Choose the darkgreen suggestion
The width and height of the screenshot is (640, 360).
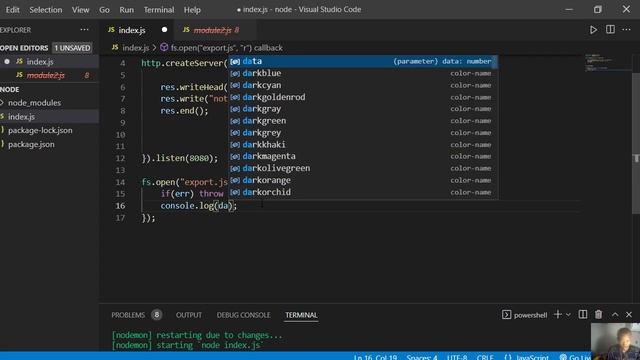pyautogui.click(x=363, y=121)
